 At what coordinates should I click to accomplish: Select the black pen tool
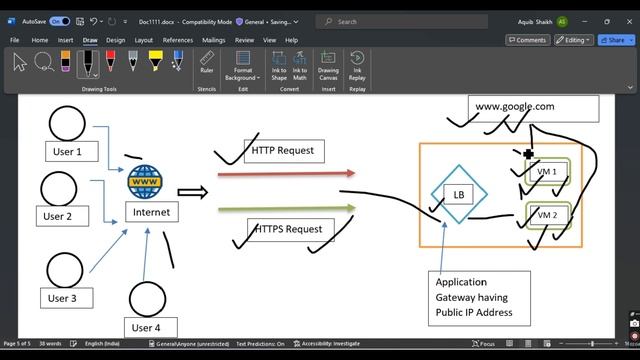click(87, 64)
